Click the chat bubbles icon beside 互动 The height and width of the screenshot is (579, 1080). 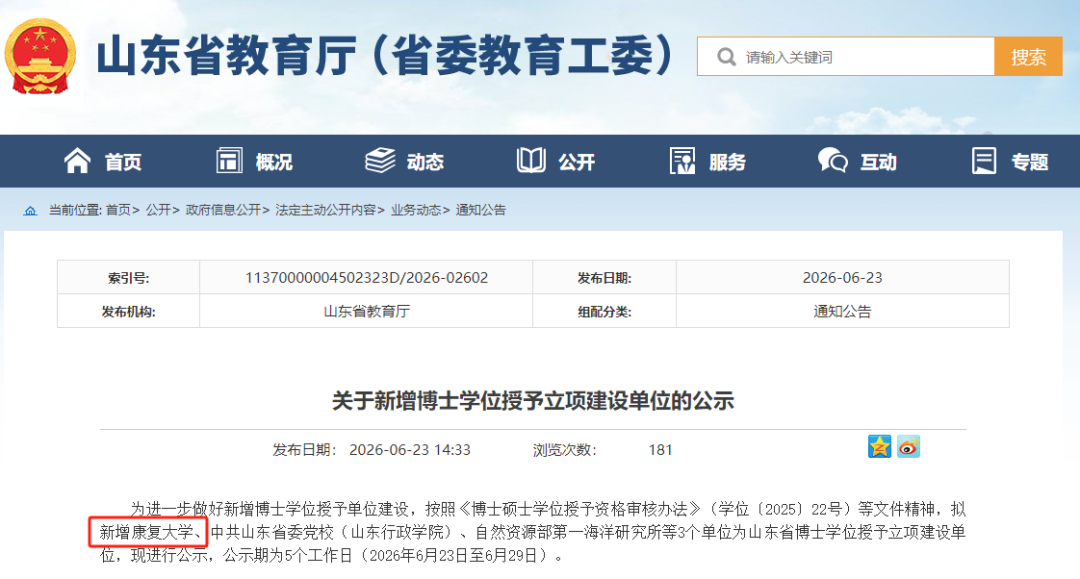click(x=833, y=161)
